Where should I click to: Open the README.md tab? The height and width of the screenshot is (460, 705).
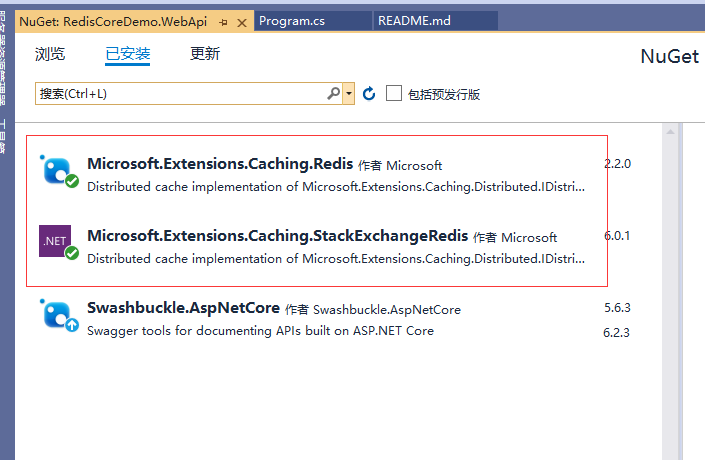pos(435,21)
